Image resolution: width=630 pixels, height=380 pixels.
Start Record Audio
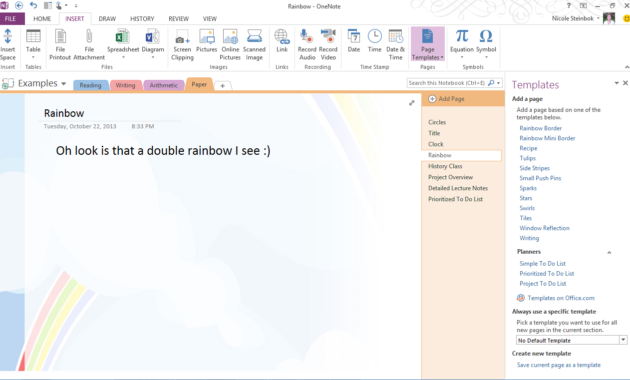coord(307,44)
